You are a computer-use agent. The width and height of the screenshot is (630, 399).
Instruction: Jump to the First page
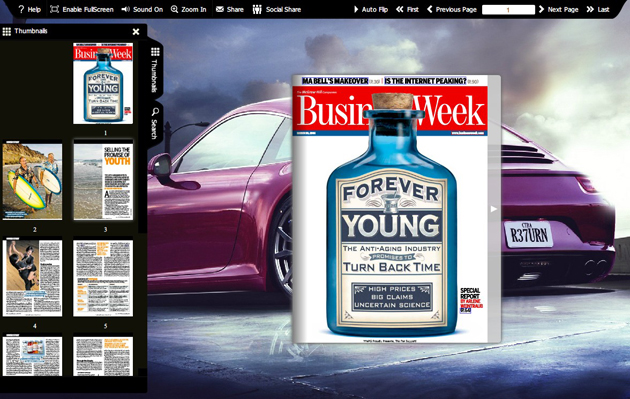[407, 9]
